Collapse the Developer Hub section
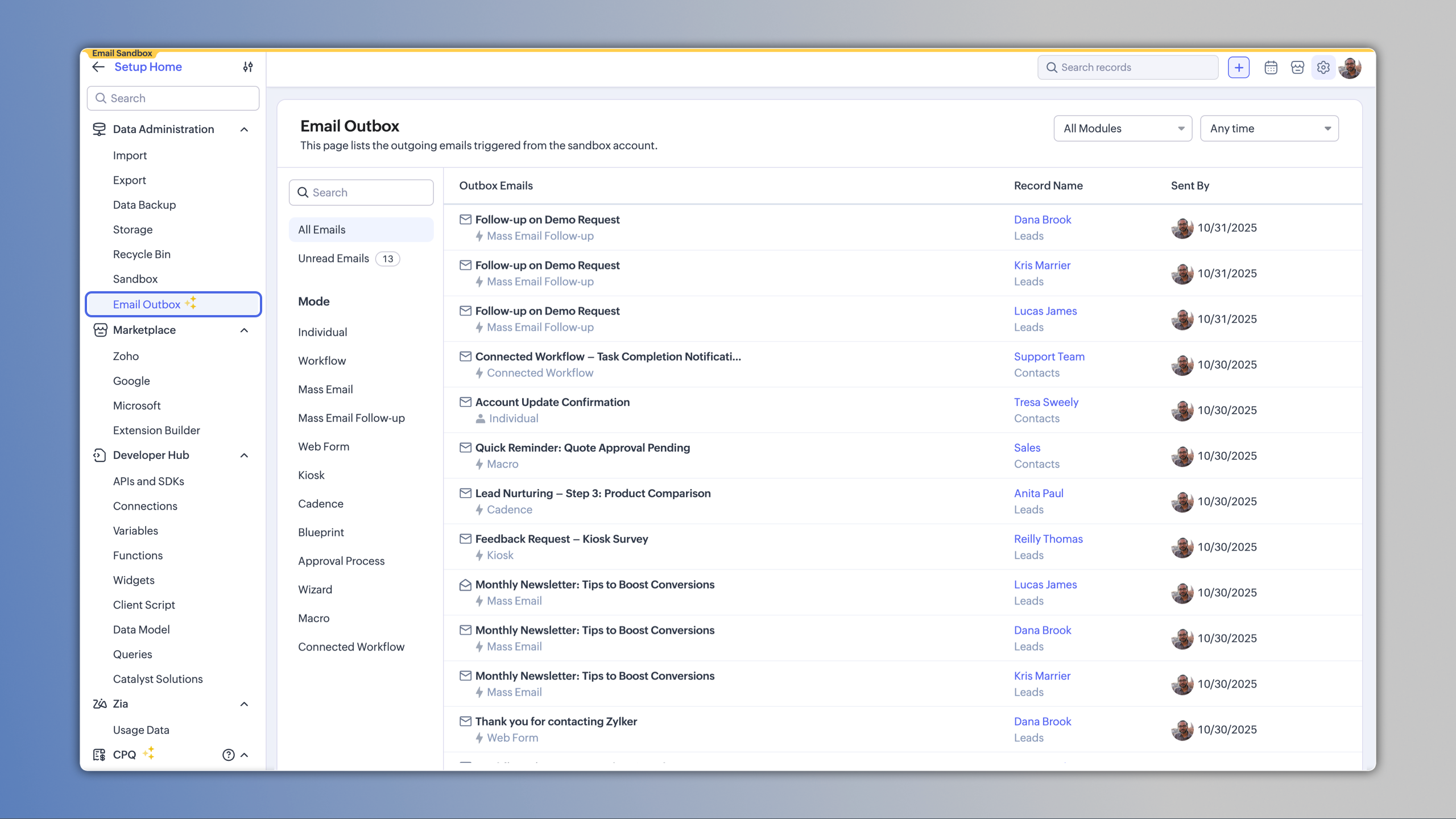The image size is (1456, 819). pyautogui.click(x=244, y=456)
